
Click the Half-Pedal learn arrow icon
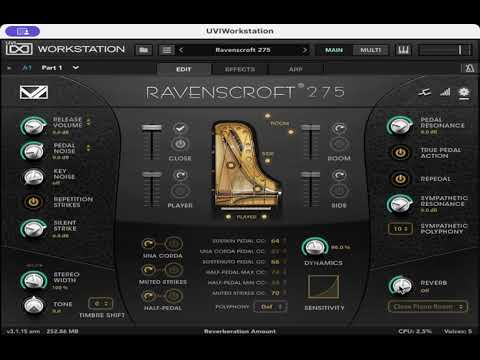click(148, 296)
